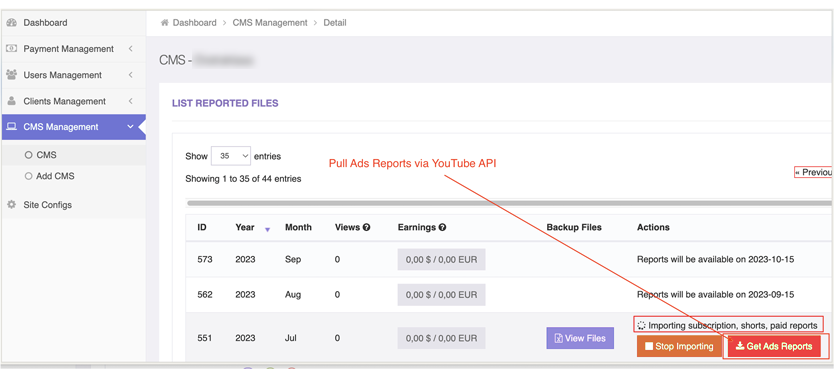Click the Year column sort arrow
The width and height of the screenshot is (834, 377).
268,229
